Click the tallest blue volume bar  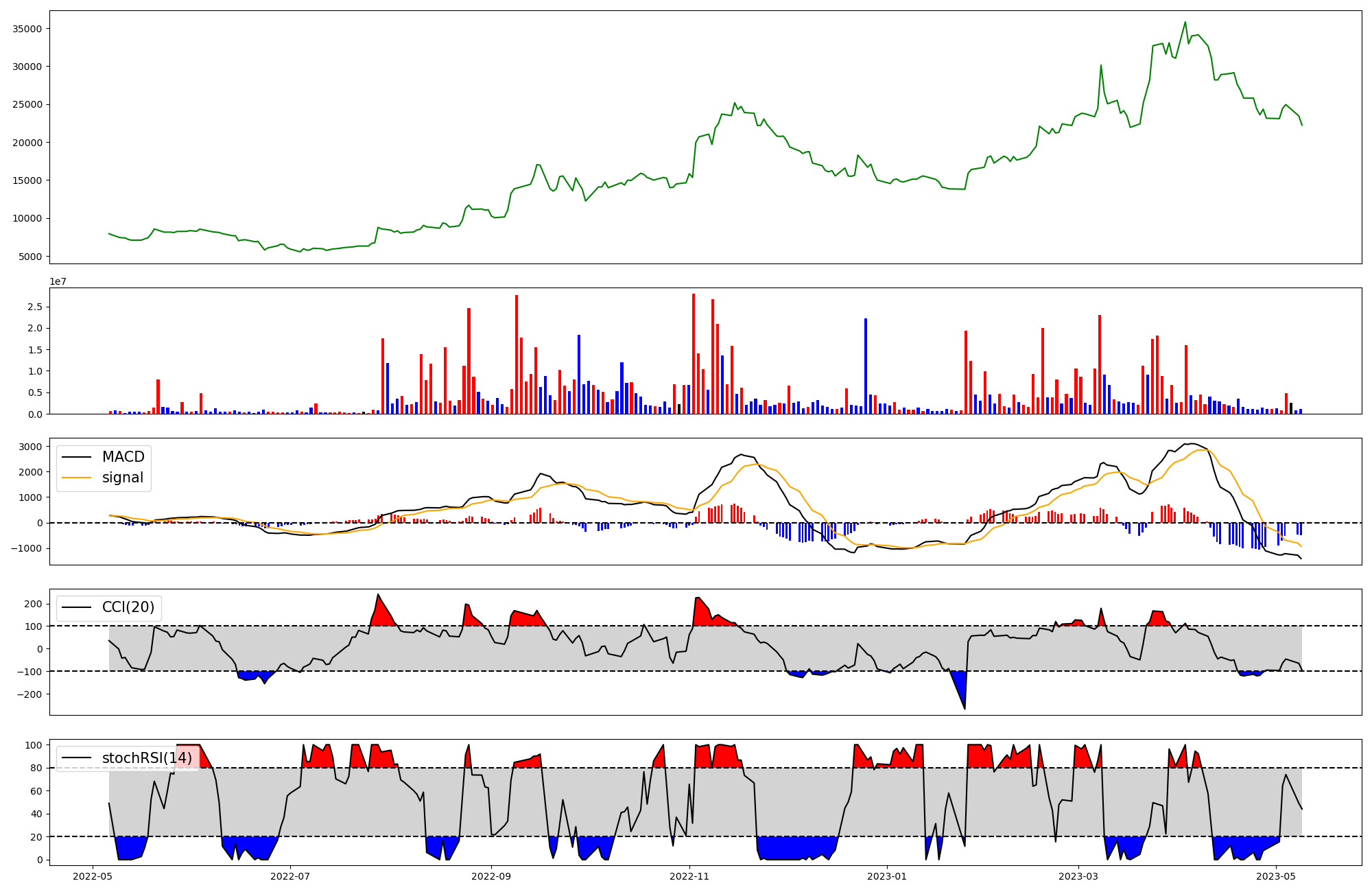866,366
